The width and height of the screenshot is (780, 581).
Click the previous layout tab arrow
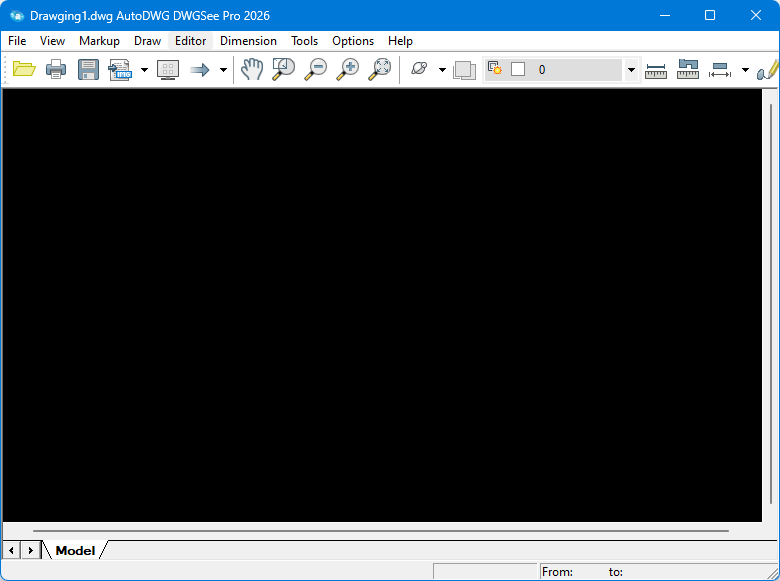tap(11, 550)
